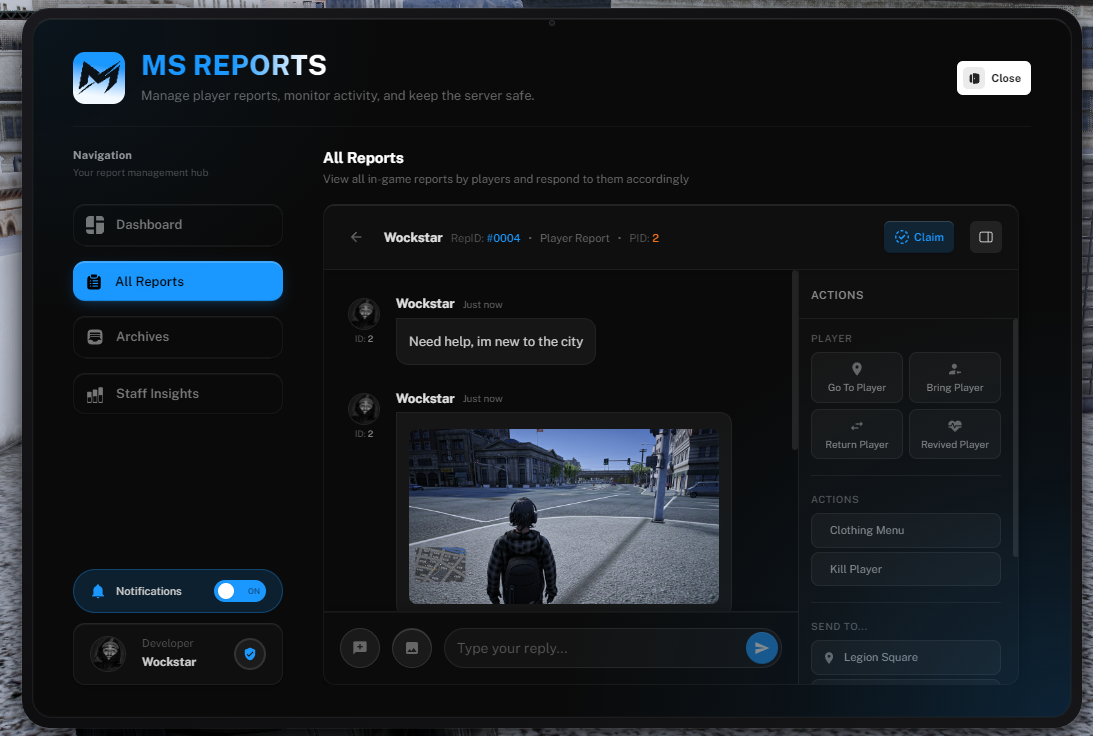Click the Archives box icon
1093x736 pixels.
coord(95,337)
